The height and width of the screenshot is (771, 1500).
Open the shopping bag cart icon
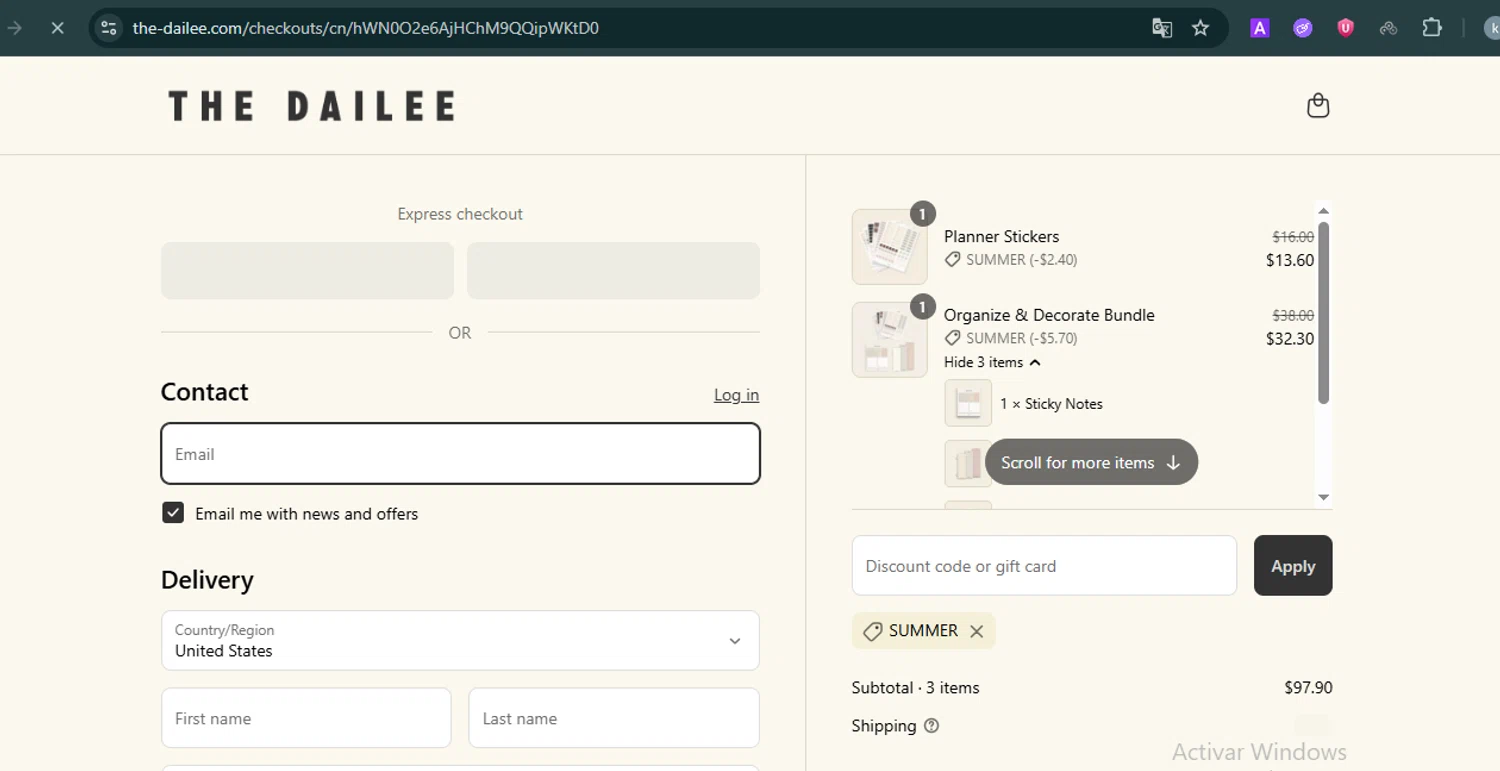(1318, 105)
